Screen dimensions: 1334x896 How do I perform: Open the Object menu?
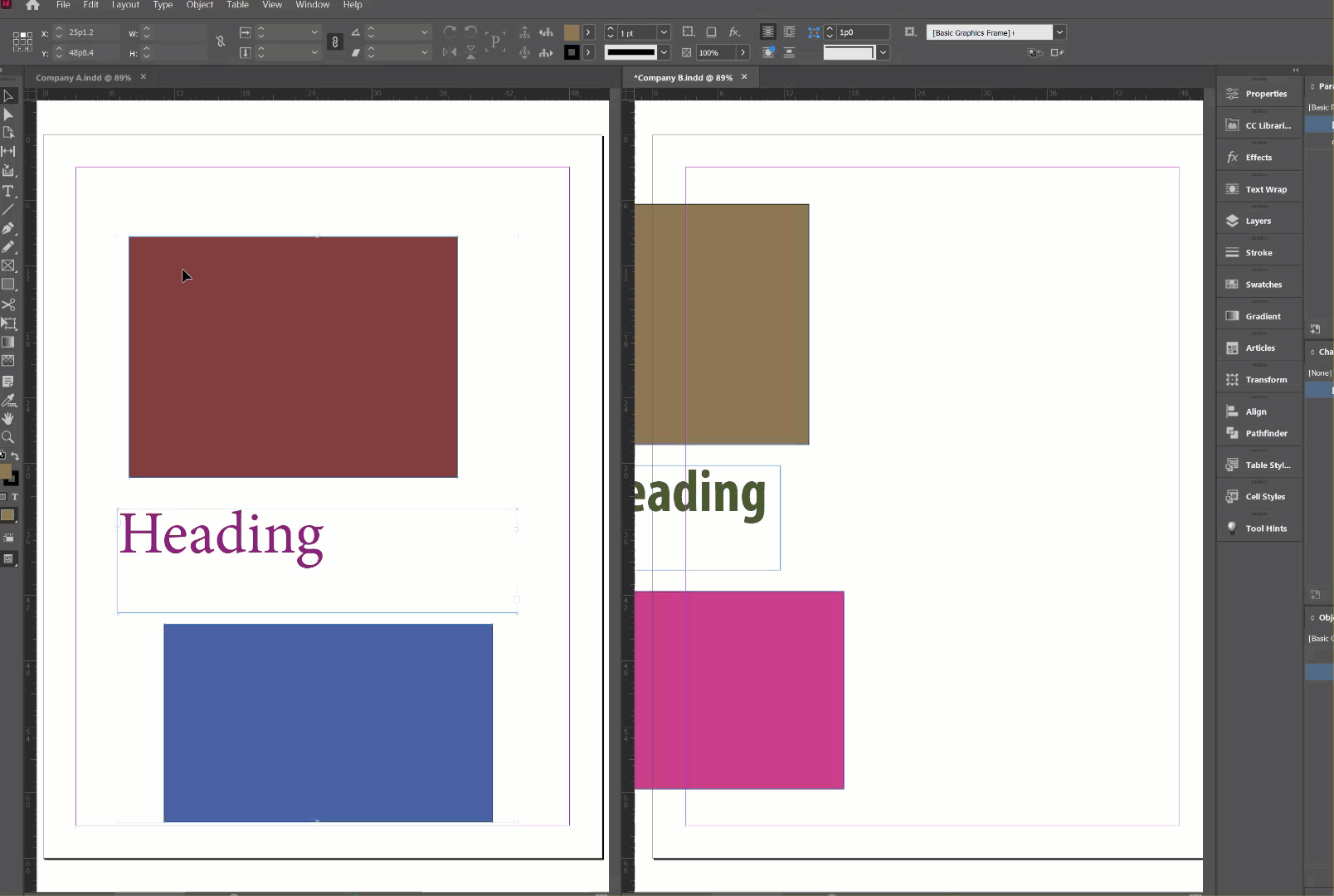pos(199,5)
